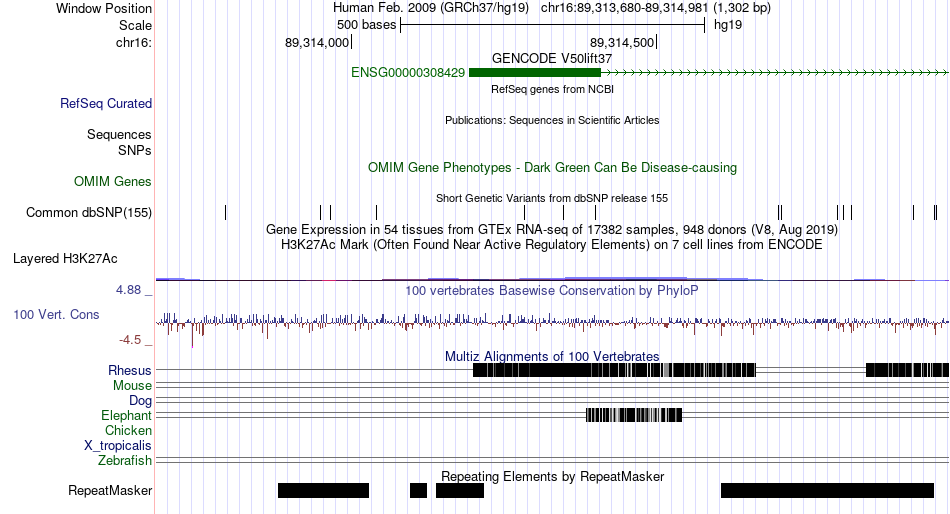Click the Short Genetic Variants from dbSNP title
Screen dimensions: 950x514
pos(552,198)
